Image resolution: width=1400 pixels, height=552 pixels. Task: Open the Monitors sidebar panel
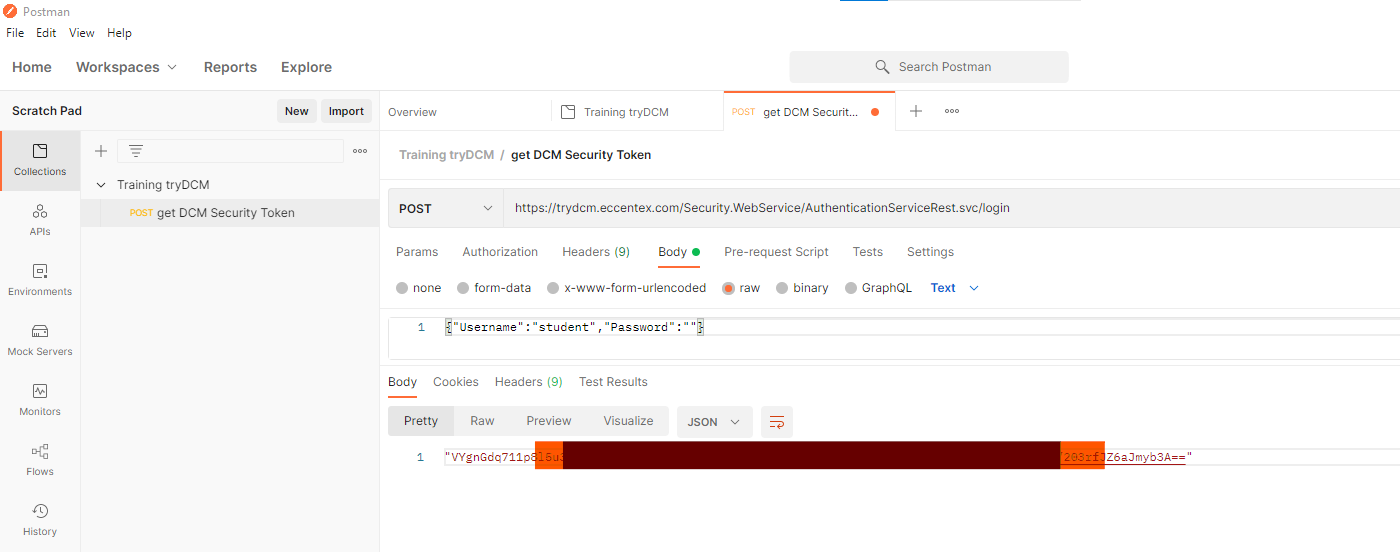tap(40, 400)
